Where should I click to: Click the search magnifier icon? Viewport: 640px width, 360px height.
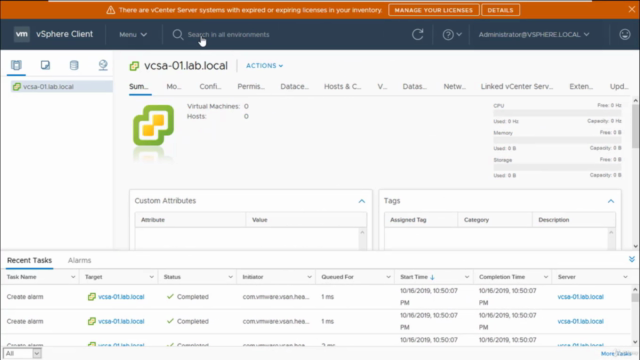[178, 35]
